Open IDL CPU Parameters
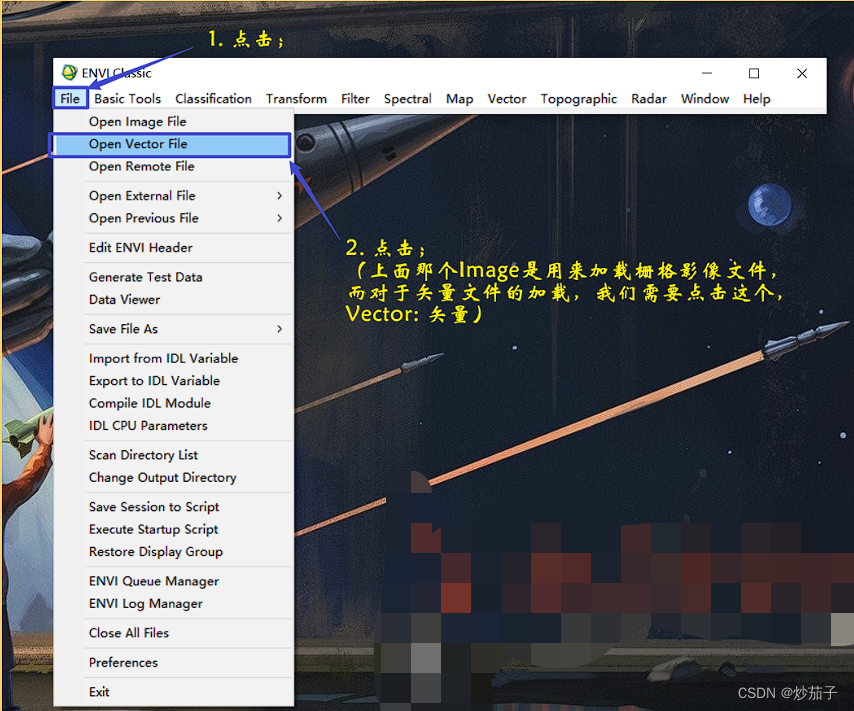The height and width of the screenshot is (711, 854). click(173, 425)
